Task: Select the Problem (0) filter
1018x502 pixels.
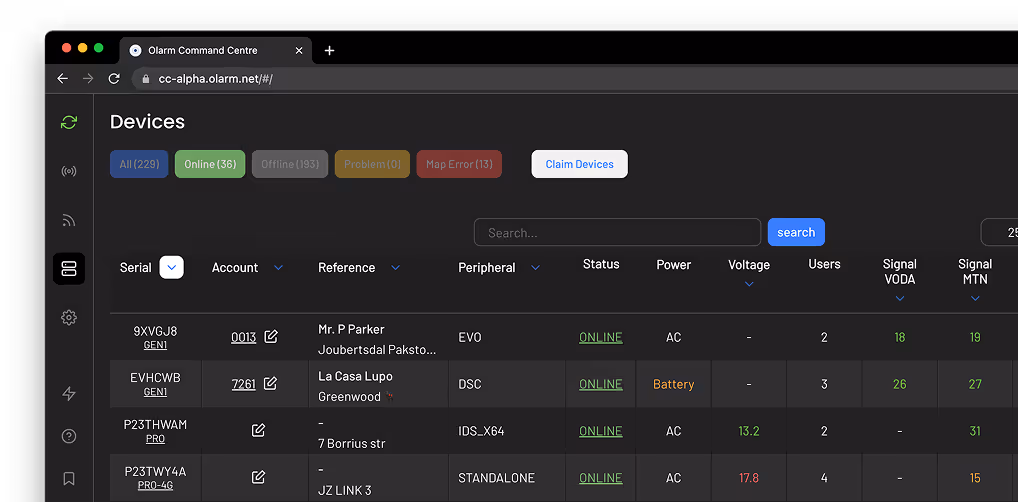Action: pos(373,164)
